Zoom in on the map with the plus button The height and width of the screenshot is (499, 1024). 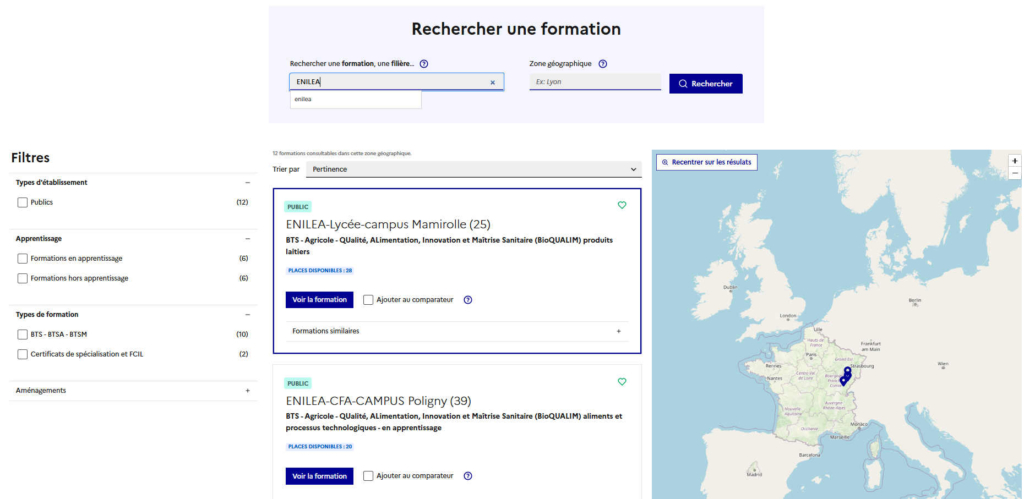tap(1015, 161)
